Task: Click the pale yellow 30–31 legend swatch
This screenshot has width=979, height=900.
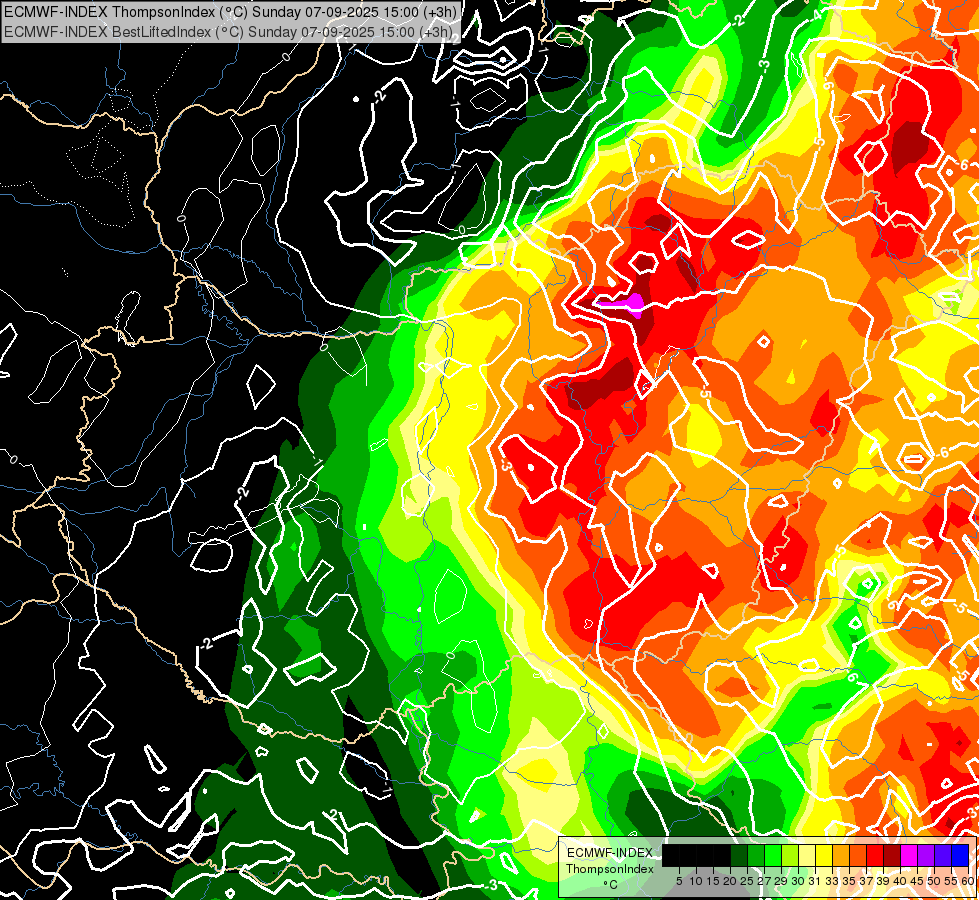Action: click(x=807, y=855)
